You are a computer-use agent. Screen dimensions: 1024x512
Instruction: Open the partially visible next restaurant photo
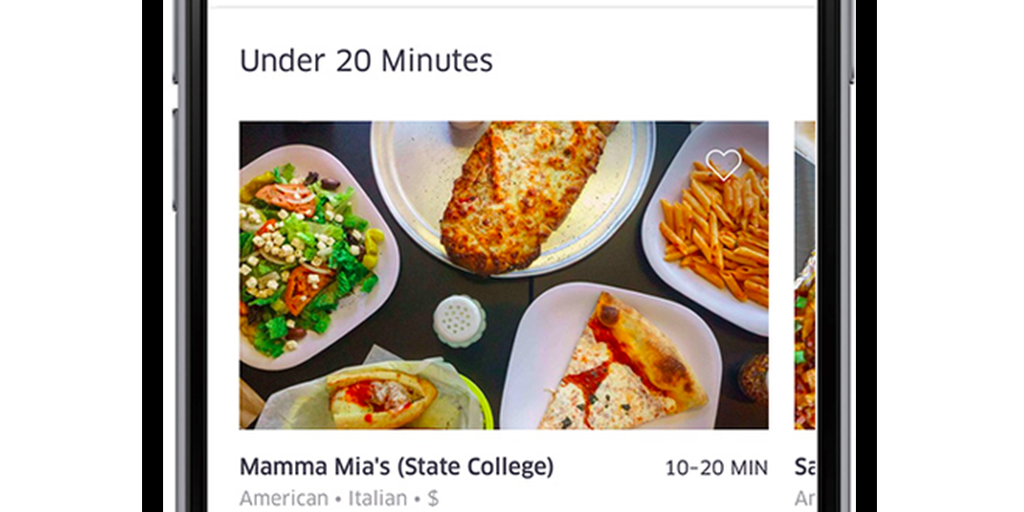[805, 275]
